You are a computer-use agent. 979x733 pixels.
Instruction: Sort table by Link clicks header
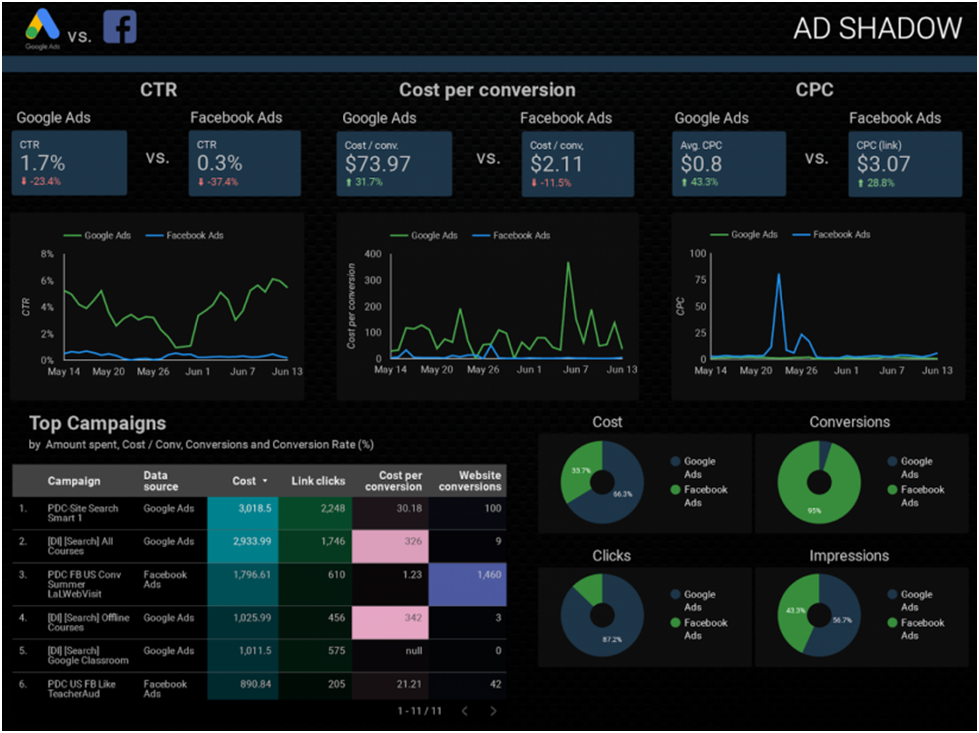[x=318, y=481]
